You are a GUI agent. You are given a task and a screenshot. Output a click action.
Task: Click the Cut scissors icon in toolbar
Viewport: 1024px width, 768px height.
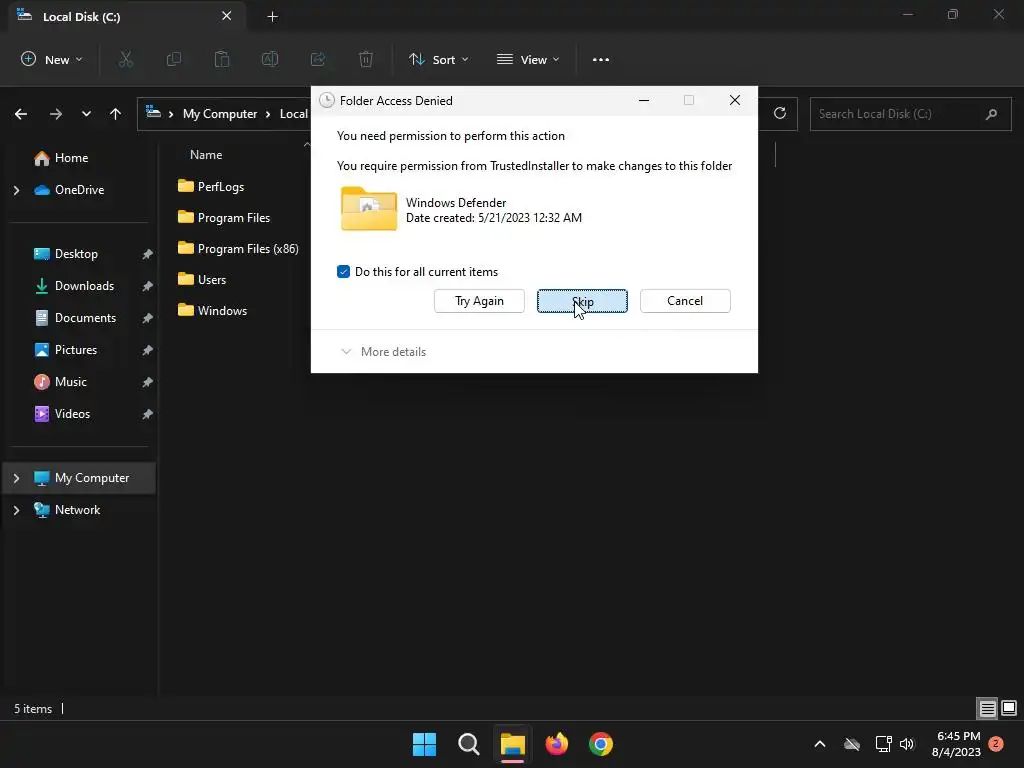[125, 59]
